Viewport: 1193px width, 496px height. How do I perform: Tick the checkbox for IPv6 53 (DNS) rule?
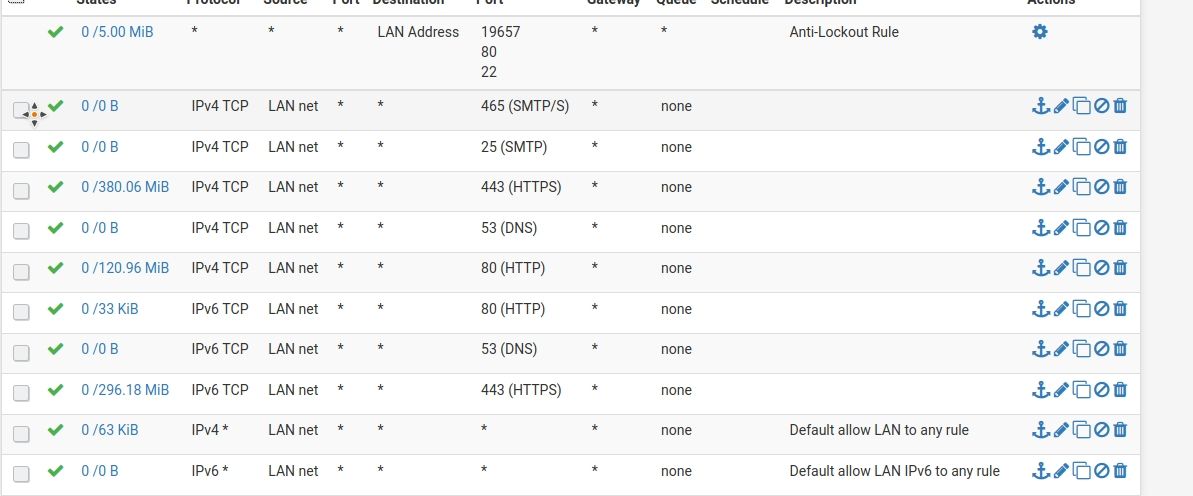click(21, 352)
